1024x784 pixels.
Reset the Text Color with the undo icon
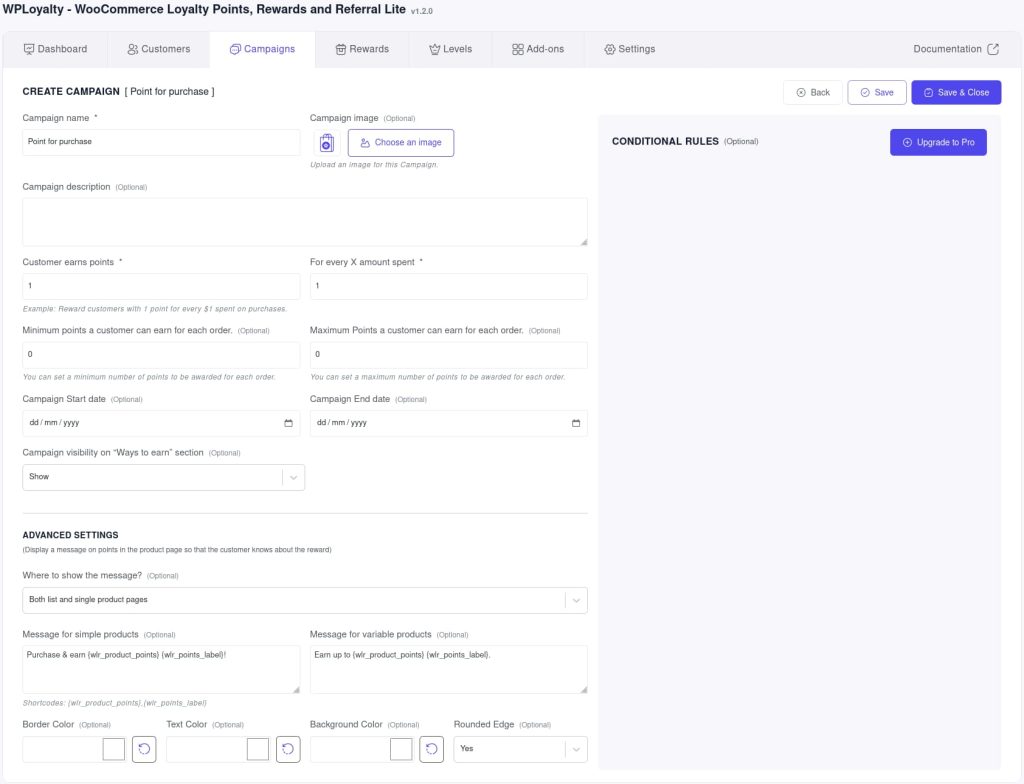coord(287,748)
